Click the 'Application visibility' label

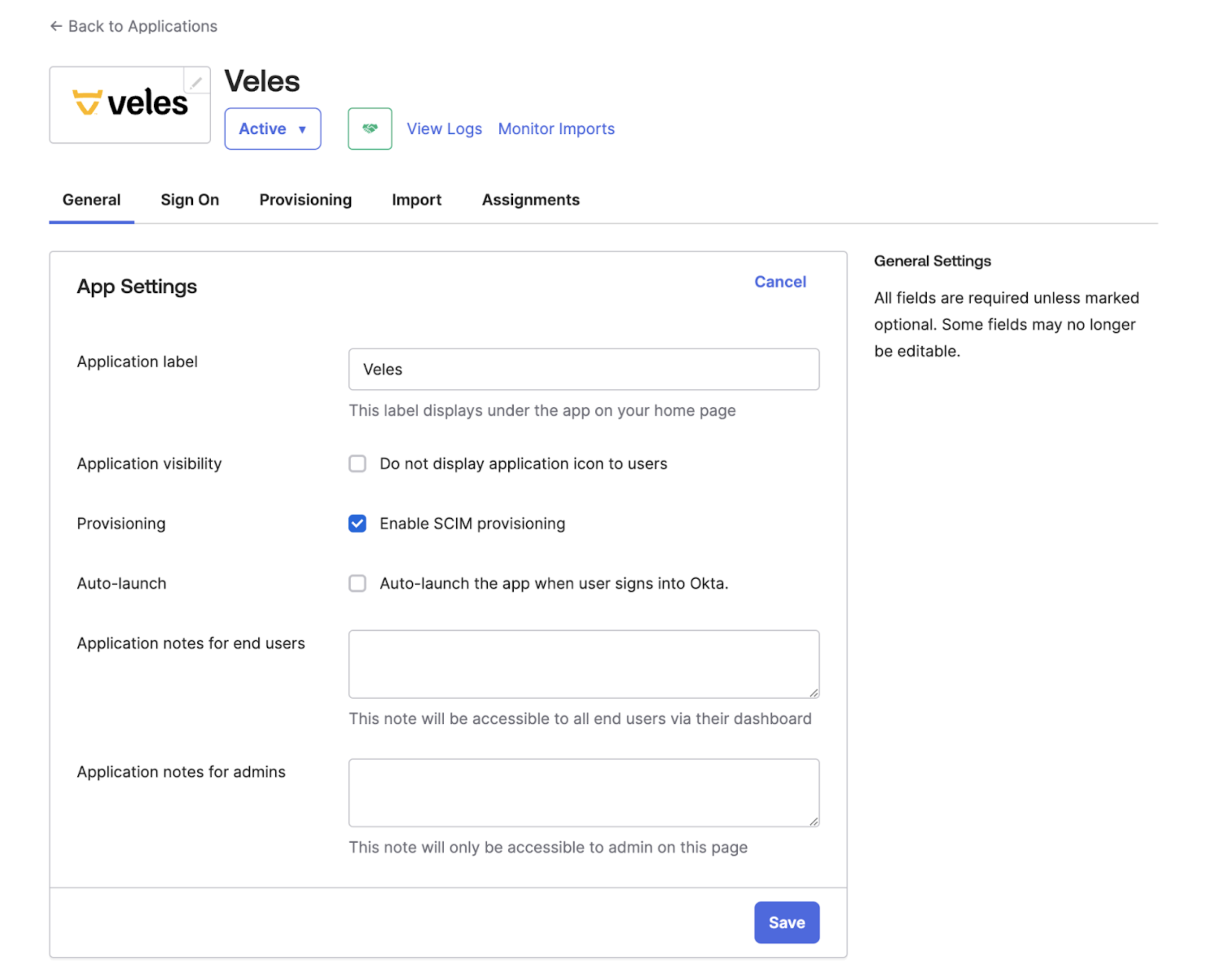point(149,463)
